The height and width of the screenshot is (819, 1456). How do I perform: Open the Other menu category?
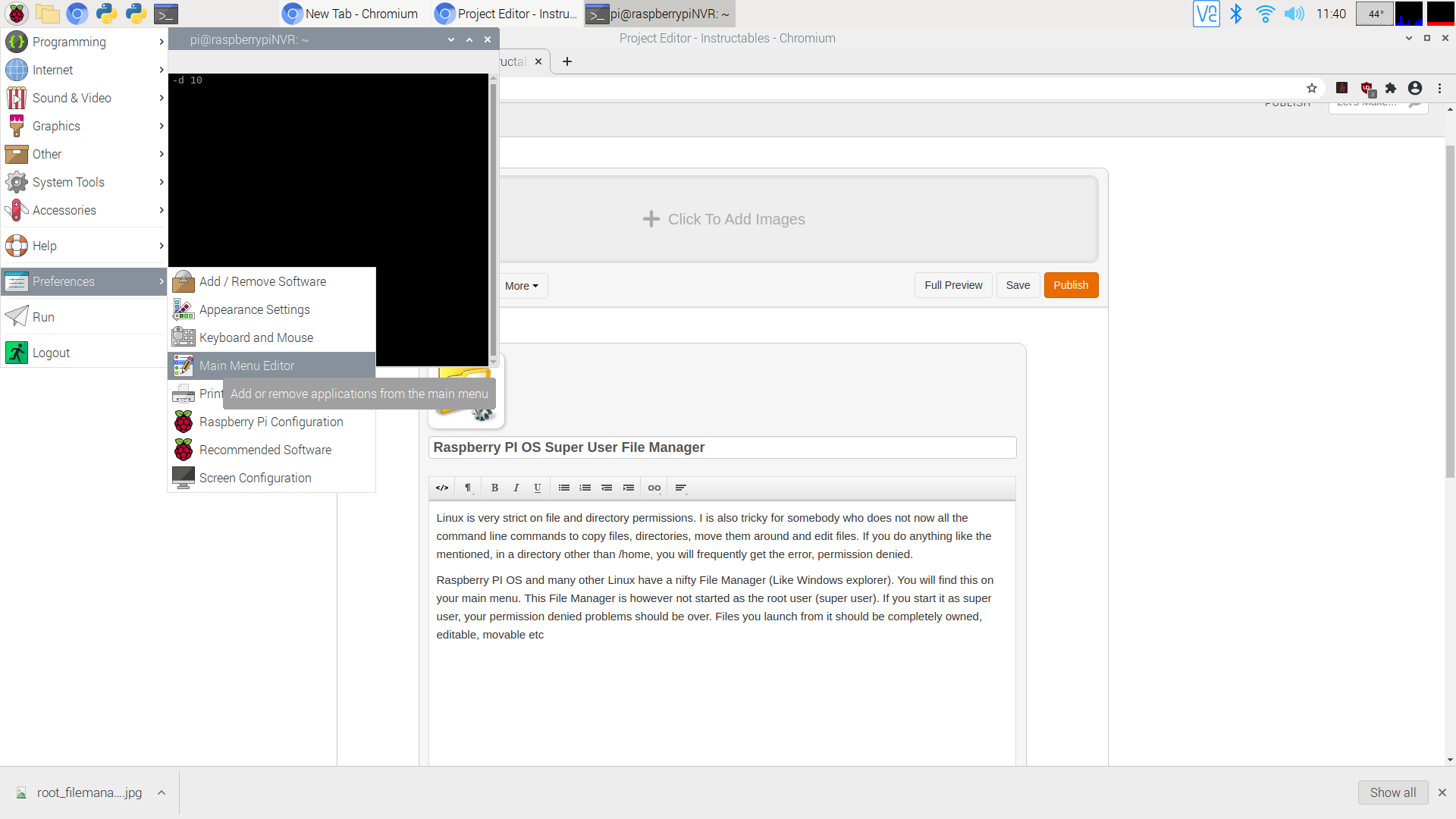(84, 154)
